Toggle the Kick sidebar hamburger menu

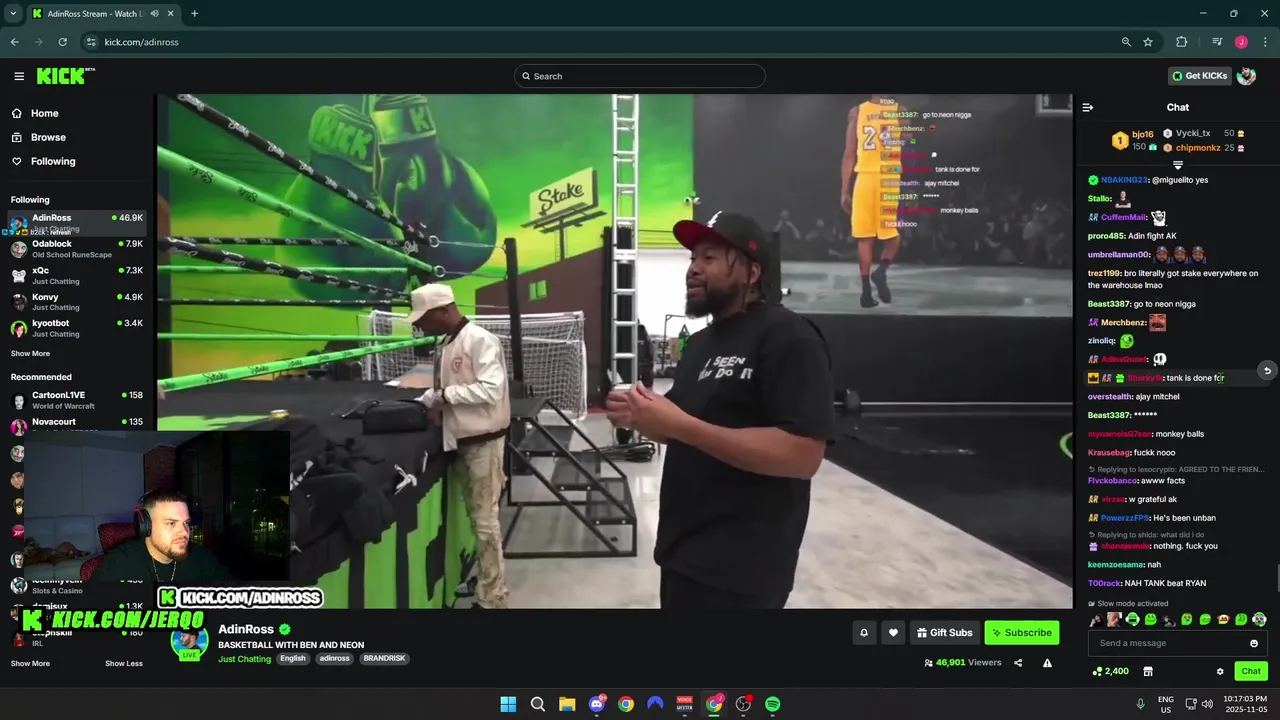click(x=19, y=76)
